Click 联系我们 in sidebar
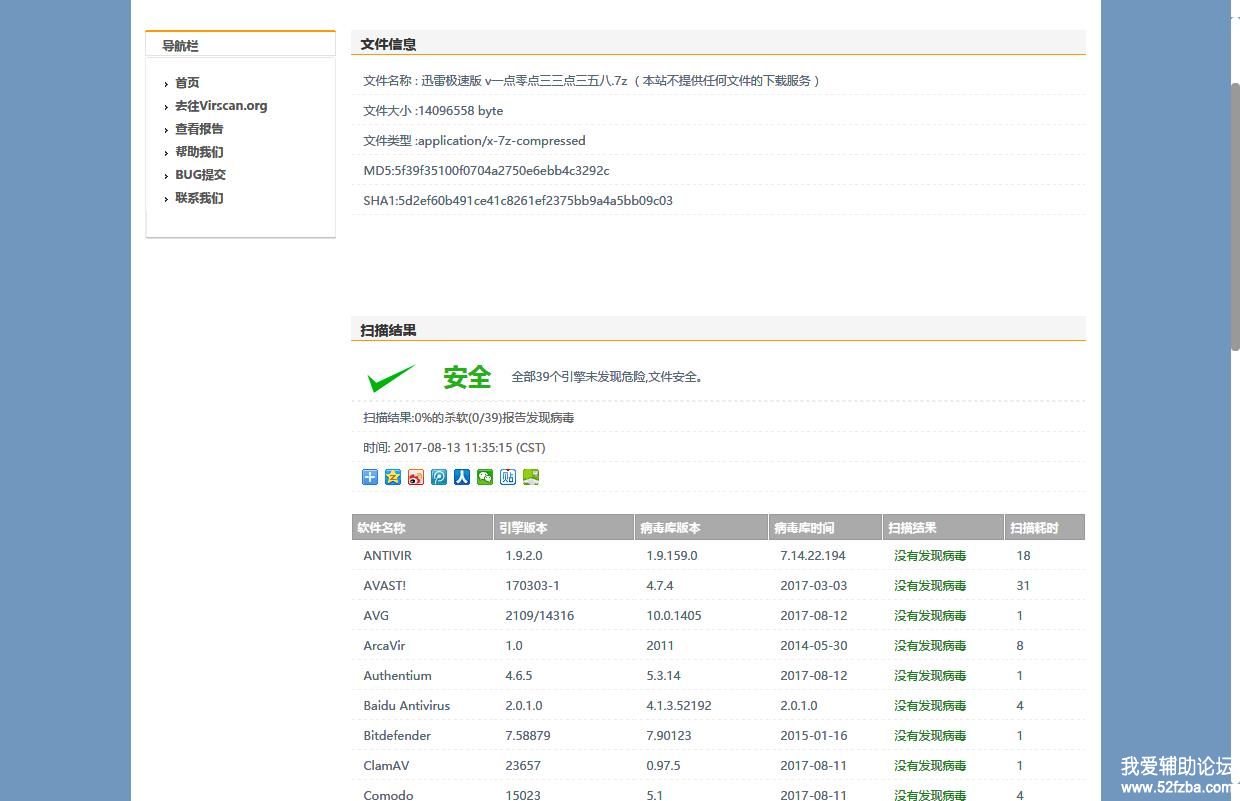 [x=199, y=198]
